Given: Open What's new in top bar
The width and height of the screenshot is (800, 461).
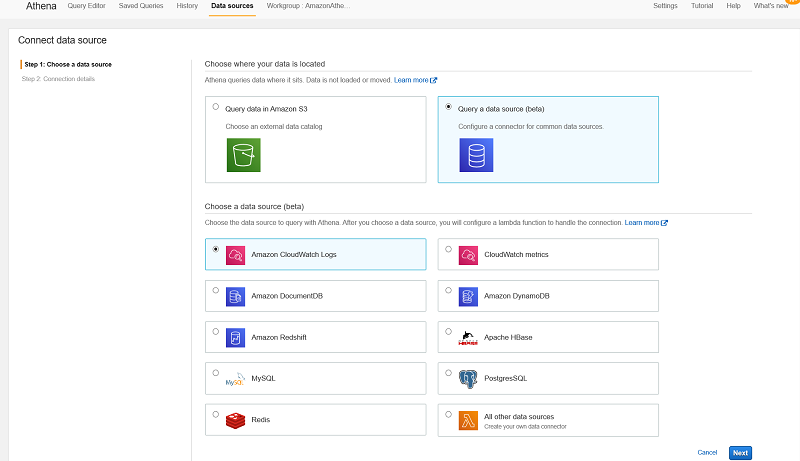Looking at the screenshot, I should coord(771,6).
